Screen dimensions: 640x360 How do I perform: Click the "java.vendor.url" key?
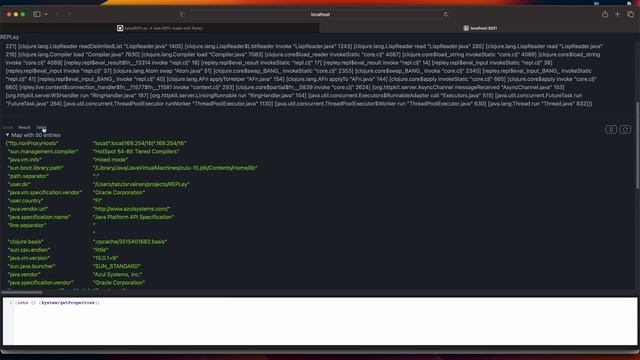coord(28,209)
